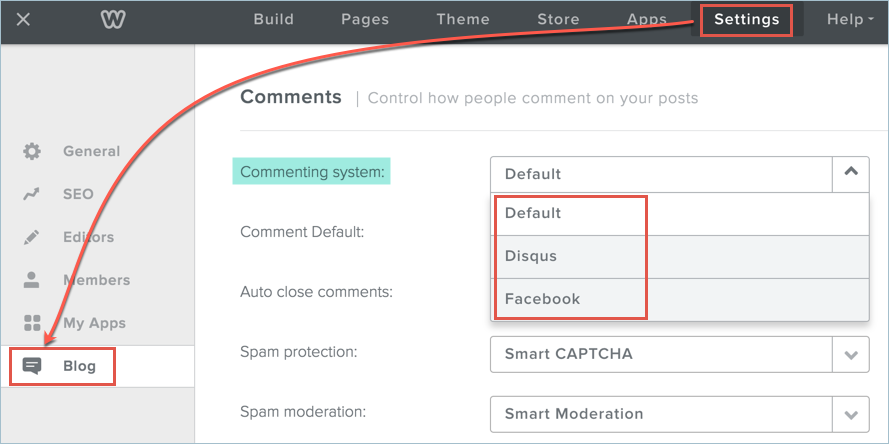889x444 pixels.
Task: Select Facebook from the dropdown list
Action: click(x=542, y=299)
